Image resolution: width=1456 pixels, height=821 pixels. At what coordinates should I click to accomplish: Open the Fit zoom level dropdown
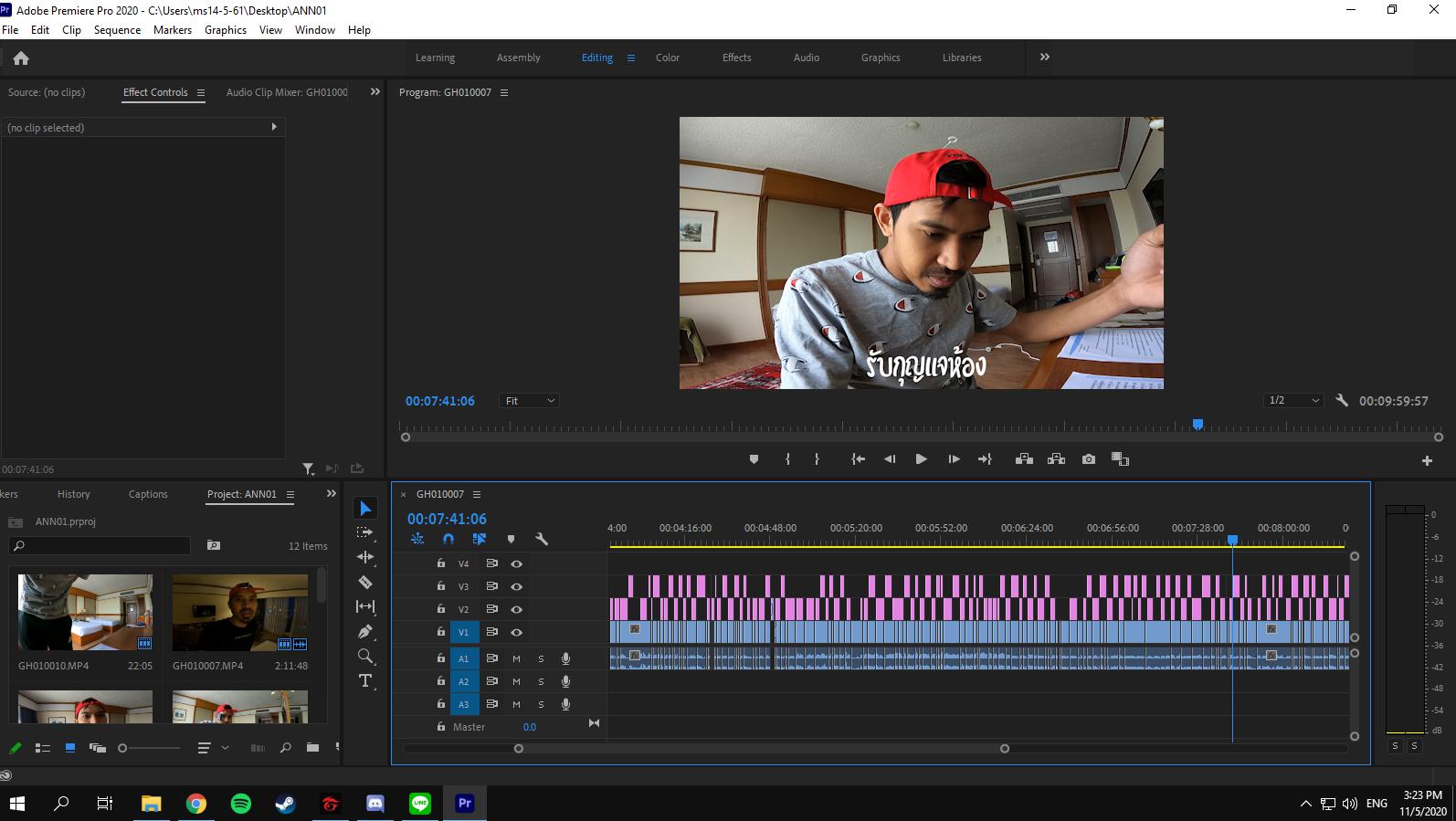(529, 401)
